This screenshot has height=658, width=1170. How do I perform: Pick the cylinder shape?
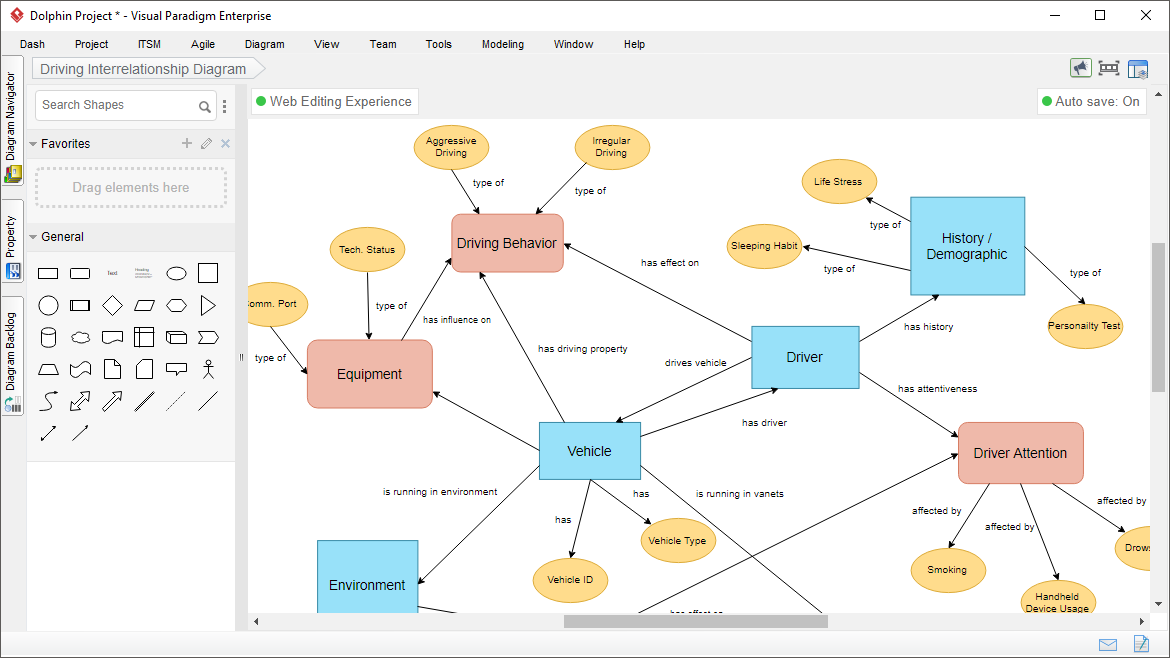click(x=48, y=338)
